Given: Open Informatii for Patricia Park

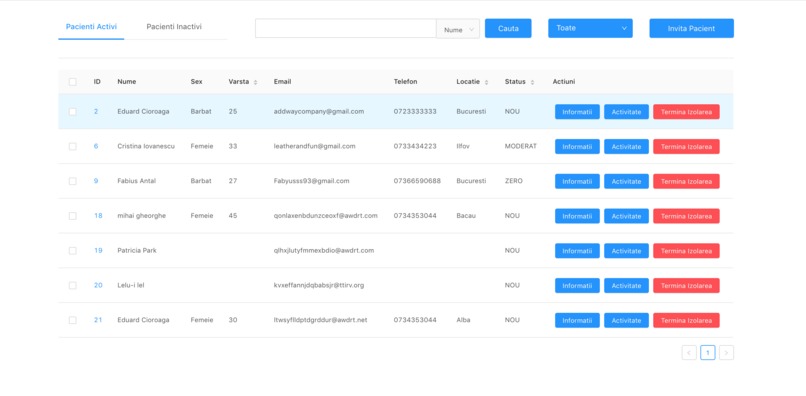Looking at the screenshot, I should pyautogui.click(x=577, y=250).
